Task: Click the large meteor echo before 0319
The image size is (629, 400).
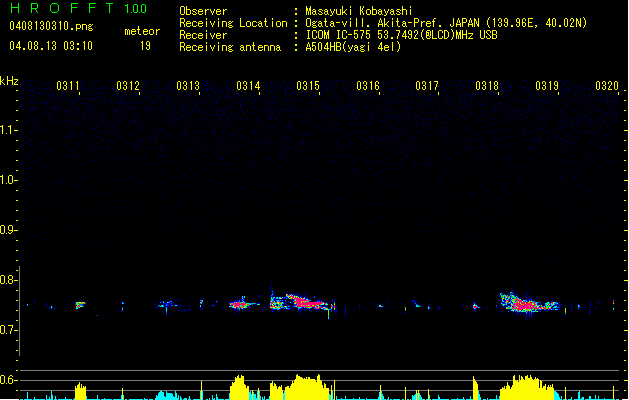Action: (x=530, y=303)
